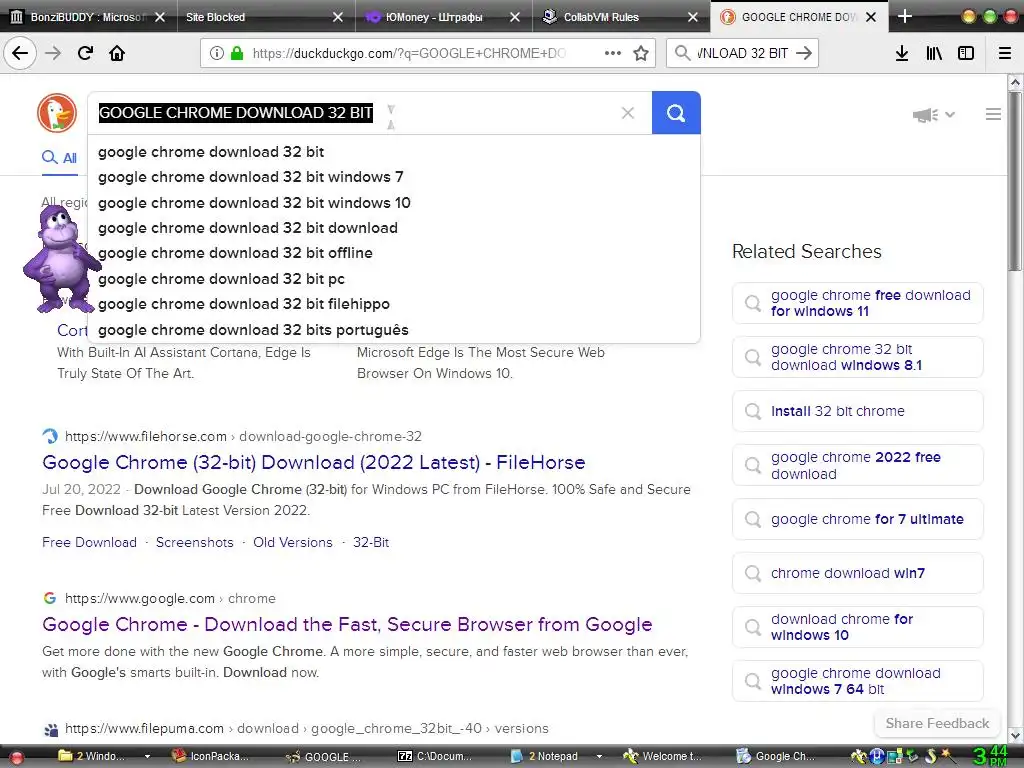1024x768 pixels.
Task: Close the Site Blocked tab
Action: coord(338,17)
